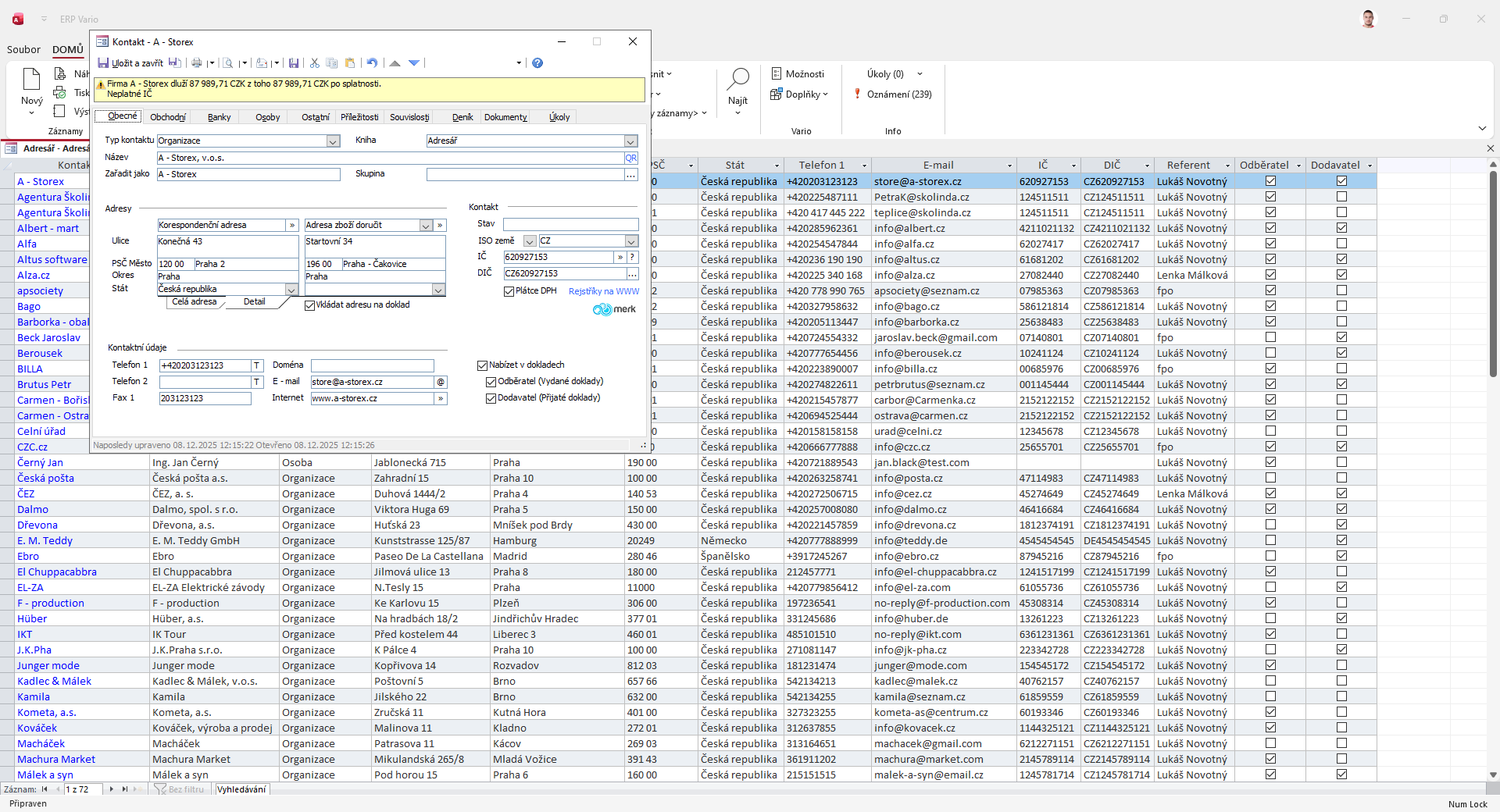Screen dimensions: 1500x812
Task: Toggle Vkládat adresu na doklad checkbox
Action: pos(310,305)
